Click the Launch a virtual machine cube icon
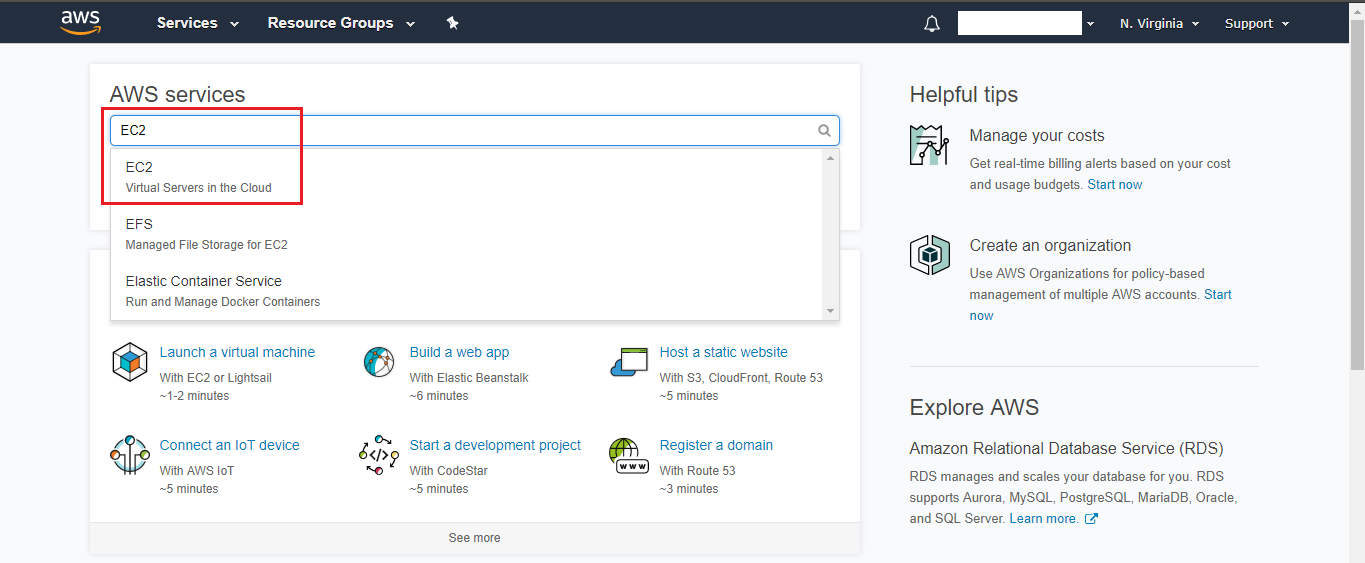Image resolution: width=1365 pixels, height=563 pixels. click(x=130, y=362)
